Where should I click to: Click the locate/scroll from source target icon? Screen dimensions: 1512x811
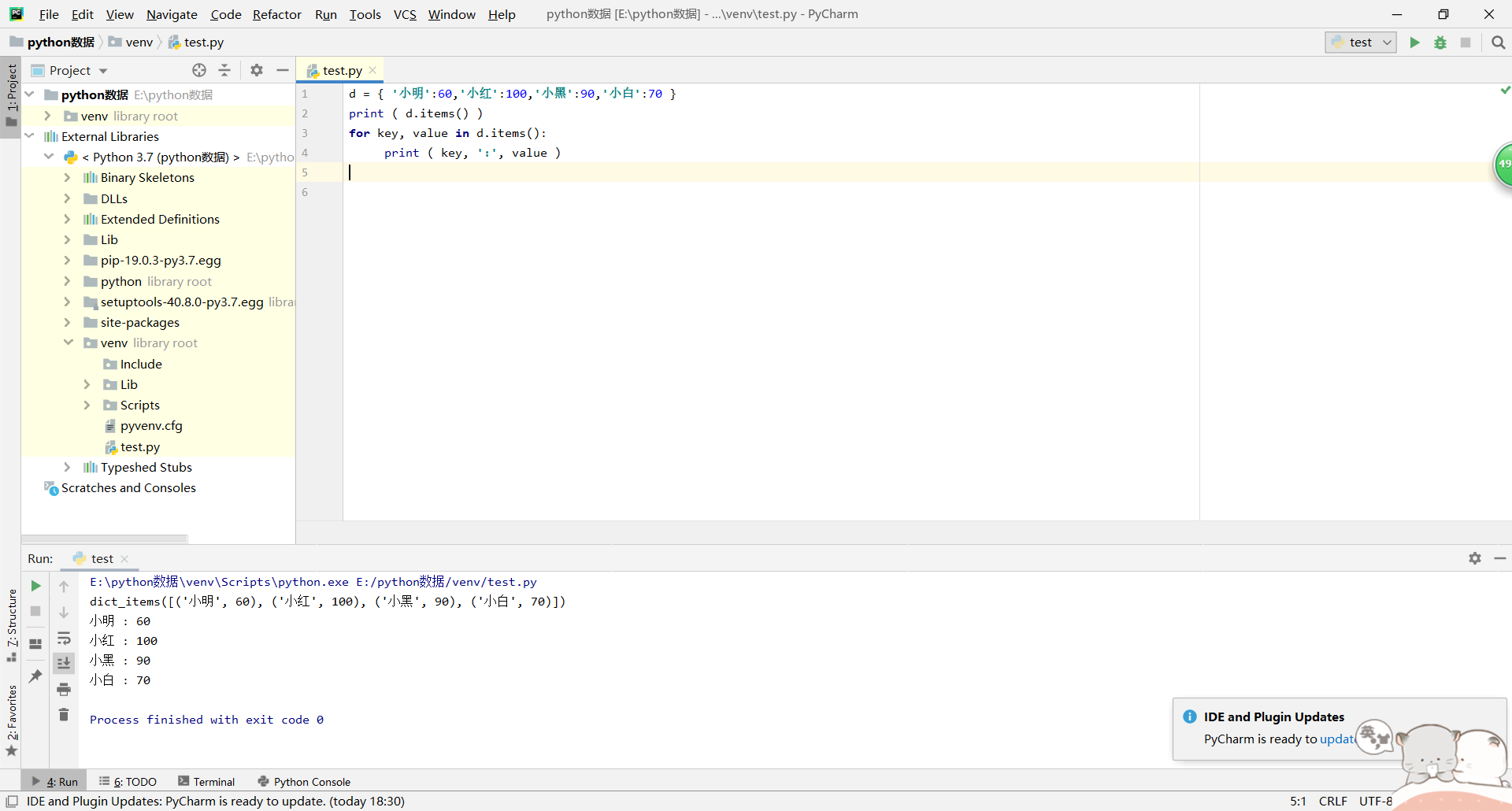(199, 70)
